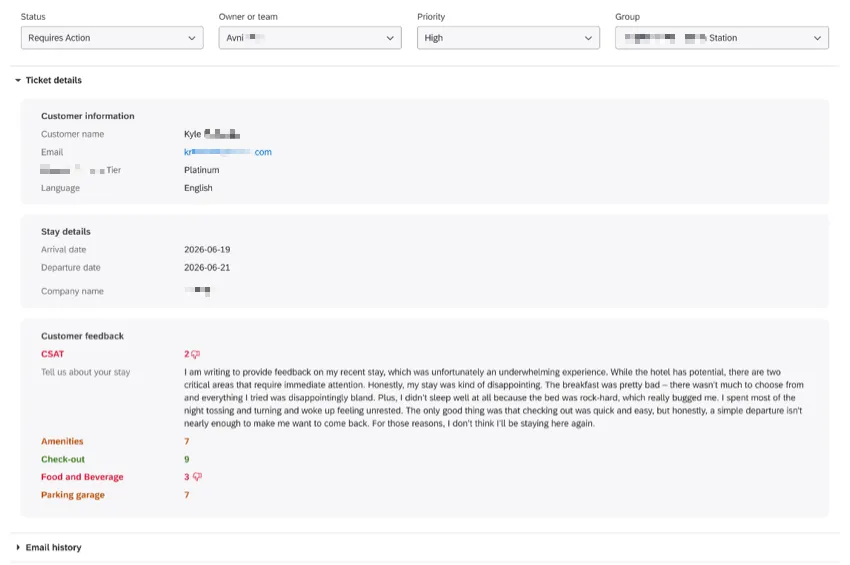Click the customer name Kyle
The height and width of the screenshot is (565, 850).
pyautogui.click(x=212, y=134)
